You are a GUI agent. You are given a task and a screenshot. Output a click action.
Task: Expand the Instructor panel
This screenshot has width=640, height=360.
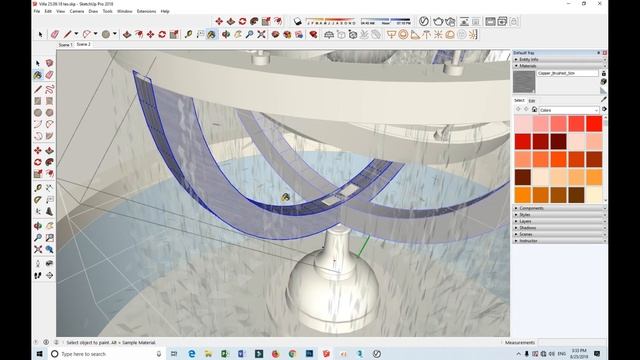tap(559, 241)
